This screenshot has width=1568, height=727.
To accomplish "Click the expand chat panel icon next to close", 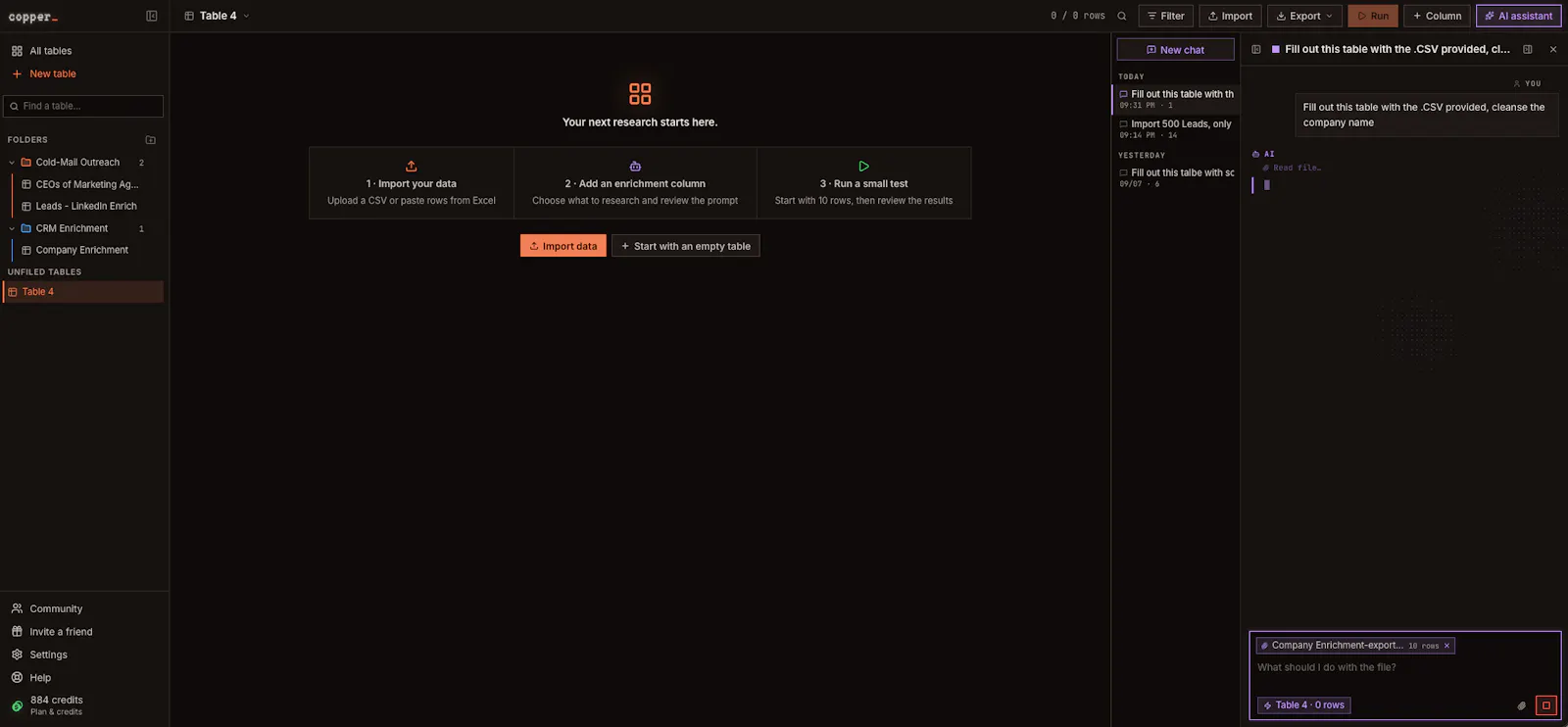I will [x=1528, y=49].
